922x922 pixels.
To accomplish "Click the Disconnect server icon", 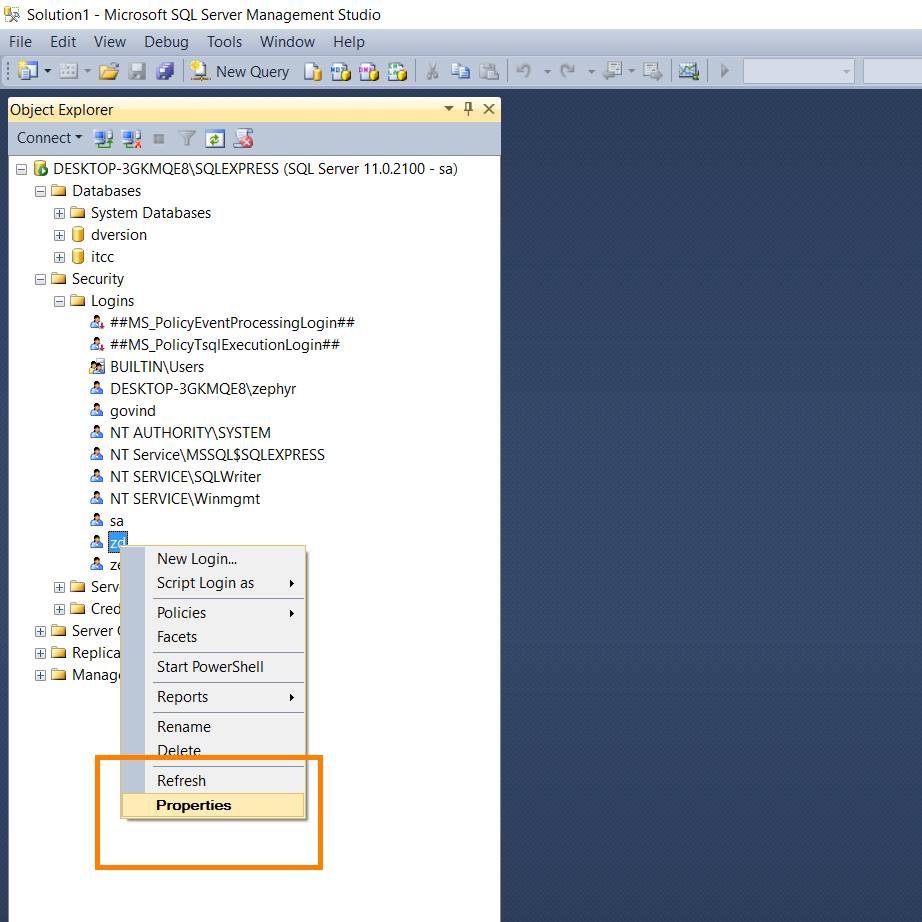I will pos(130,138).
